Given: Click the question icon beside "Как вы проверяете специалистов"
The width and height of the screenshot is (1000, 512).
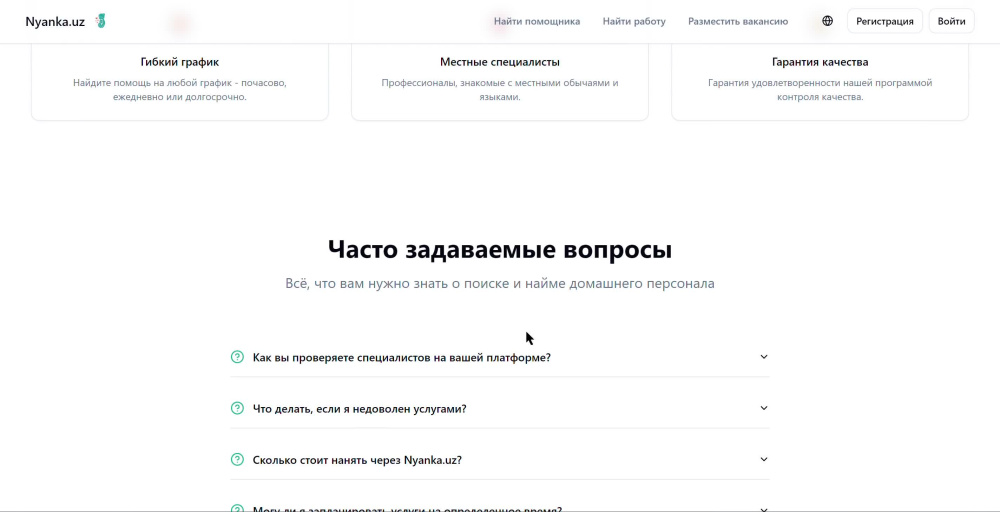Looking at the screenshot, I should point(237,357).
